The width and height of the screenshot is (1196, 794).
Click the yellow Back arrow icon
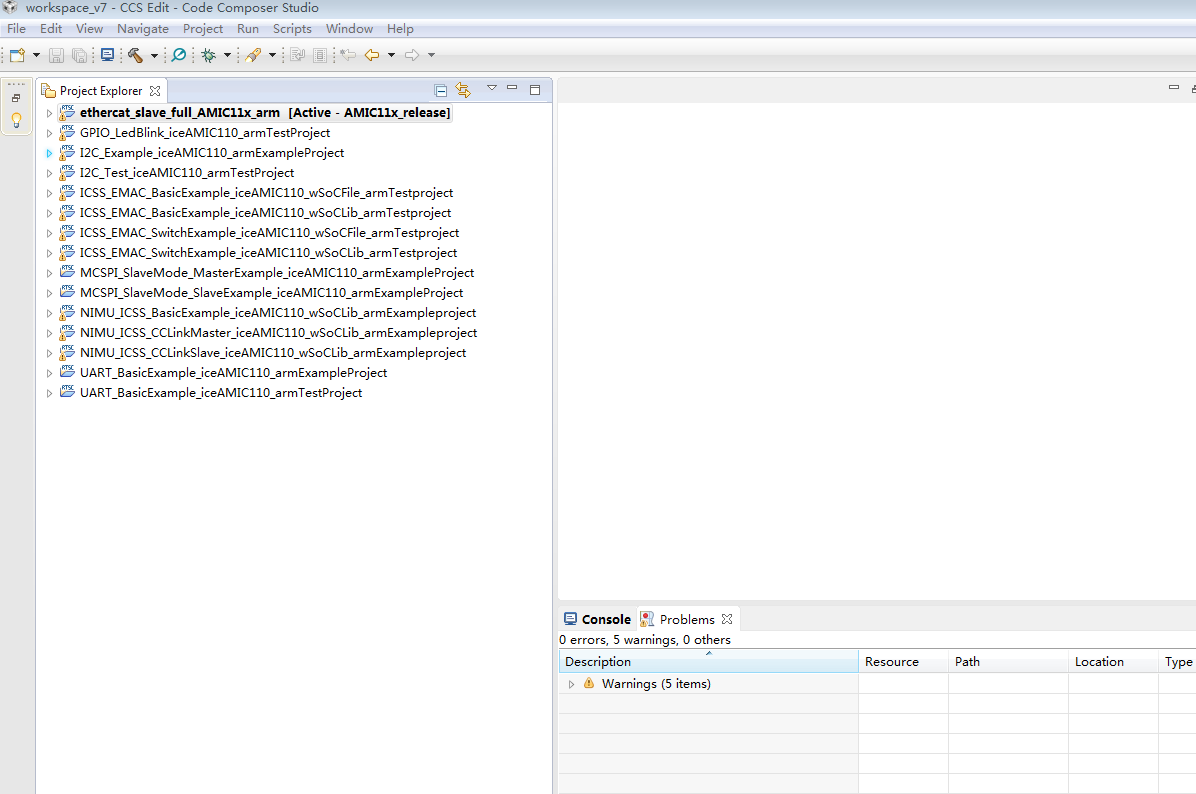pos(372,55)
